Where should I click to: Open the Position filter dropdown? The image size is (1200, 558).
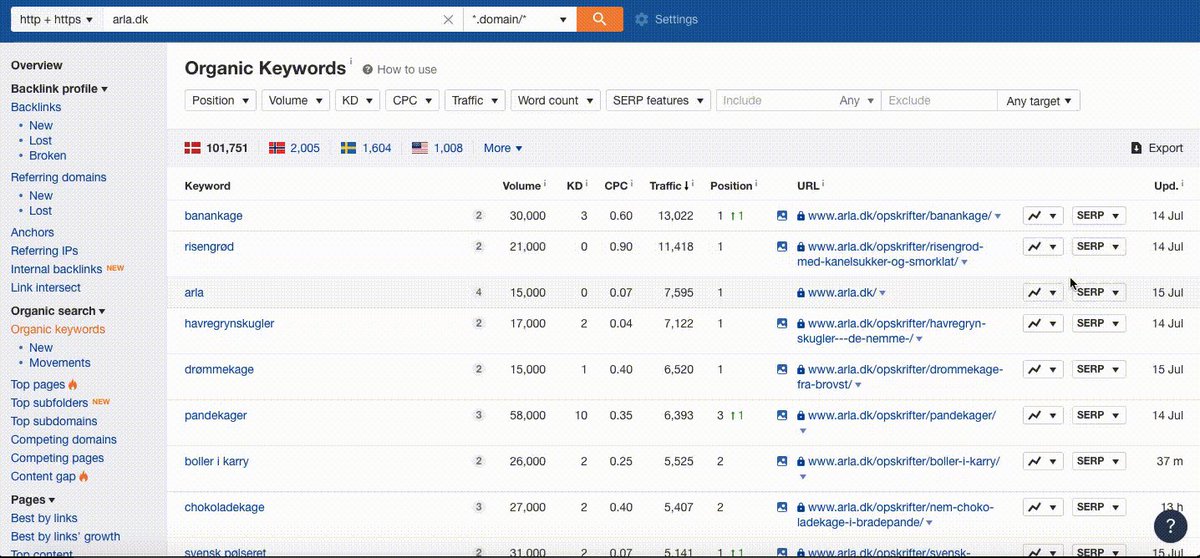click(221, 100)
